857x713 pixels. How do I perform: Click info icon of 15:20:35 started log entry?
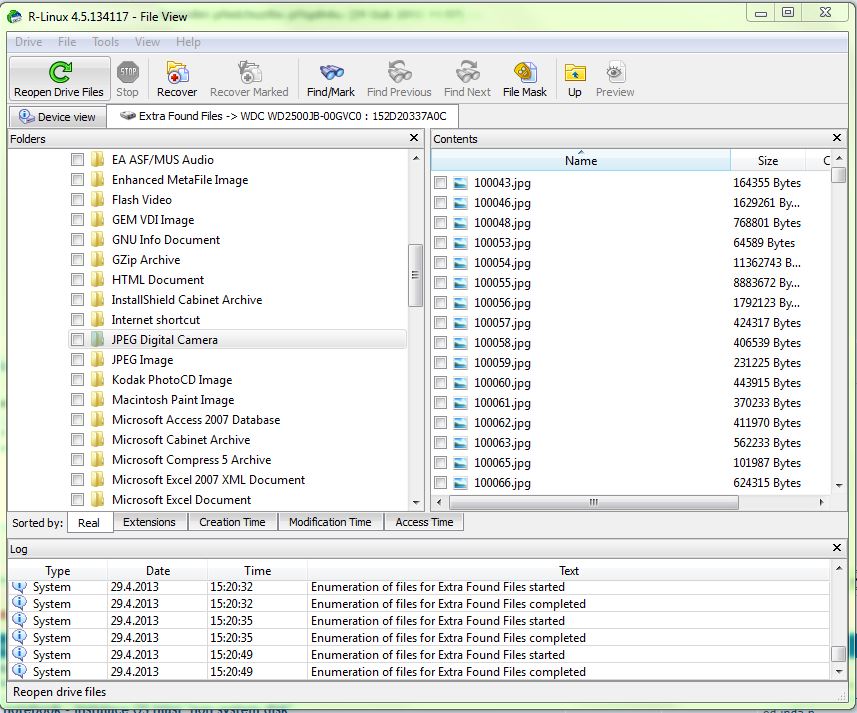[x=19, y=620]
